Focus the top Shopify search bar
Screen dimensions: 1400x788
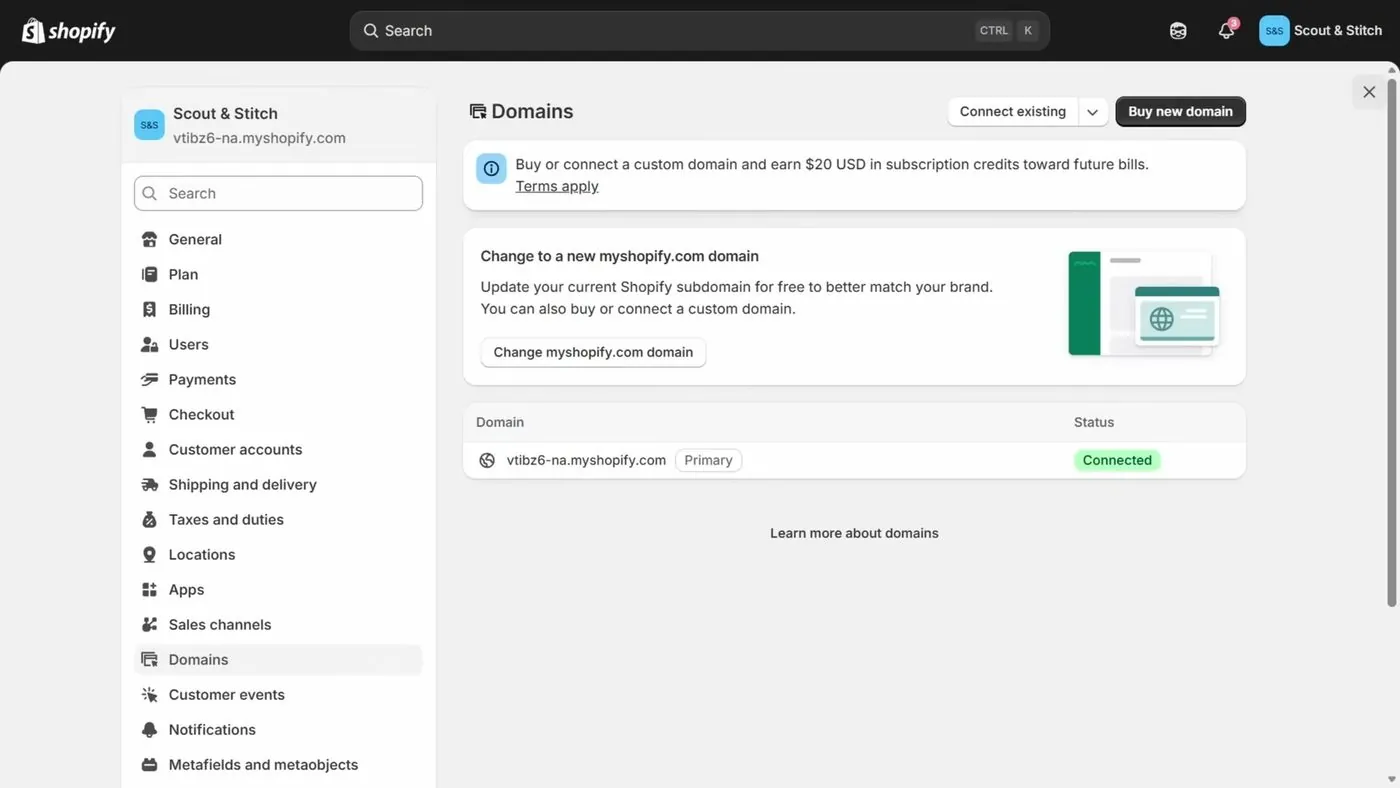(699, 31)
